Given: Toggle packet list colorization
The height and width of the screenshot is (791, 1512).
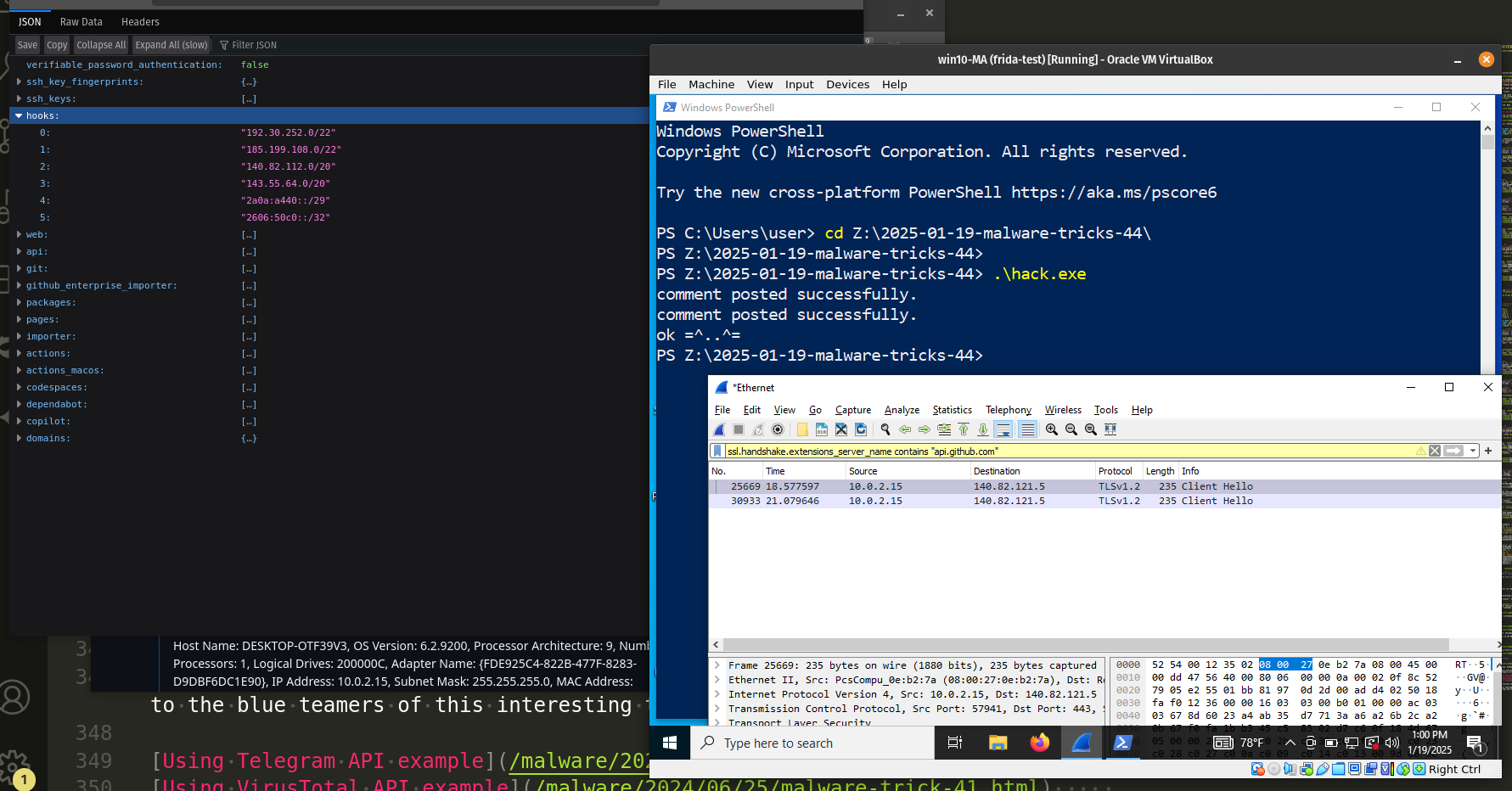Looking at the screenshot, I should [x=1027, y=429].
